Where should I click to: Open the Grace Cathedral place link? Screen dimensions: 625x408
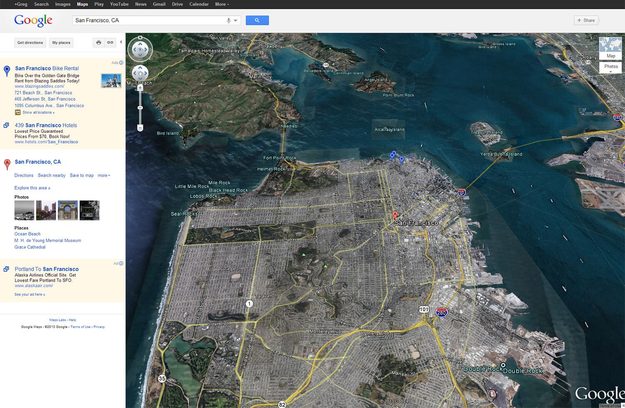30,247
